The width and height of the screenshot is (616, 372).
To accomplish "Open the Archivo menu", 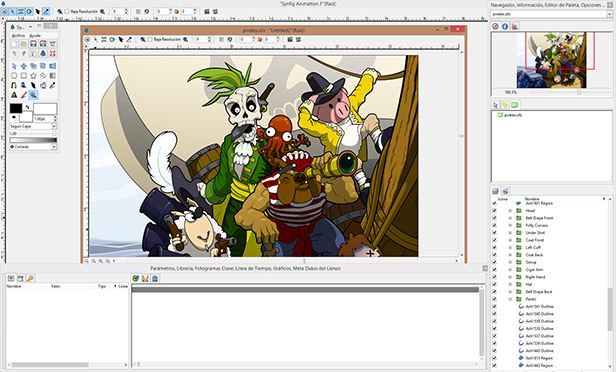I will pyautogui.click(x=18, y=36).
